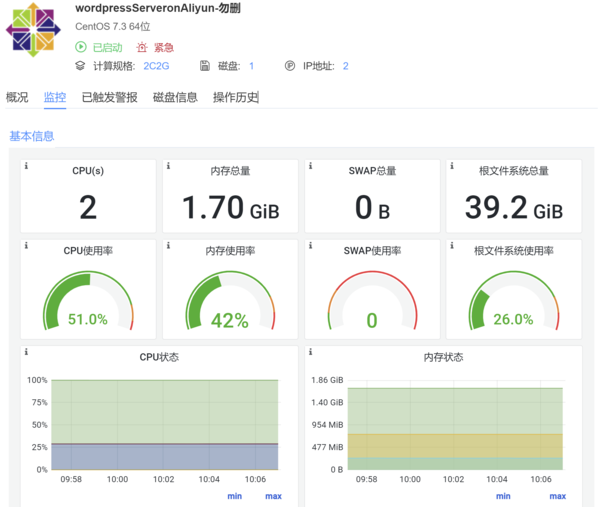Click the info icon on 根文件系统总量 panel
Screen dimensions: 600x507
click(453, 165)
